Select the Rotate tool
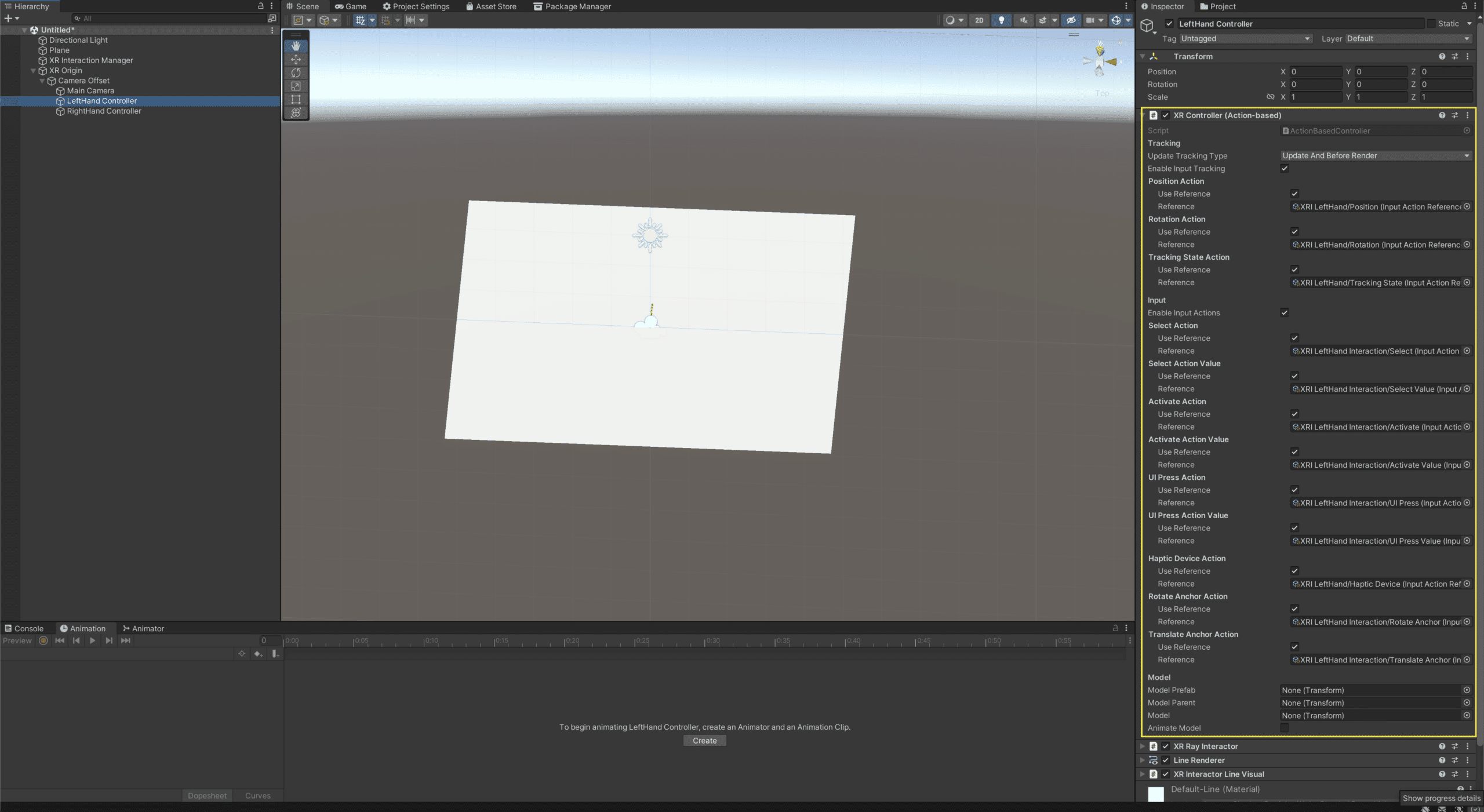The height and width of the screenshot is (812, 1484). coord(296,72)
